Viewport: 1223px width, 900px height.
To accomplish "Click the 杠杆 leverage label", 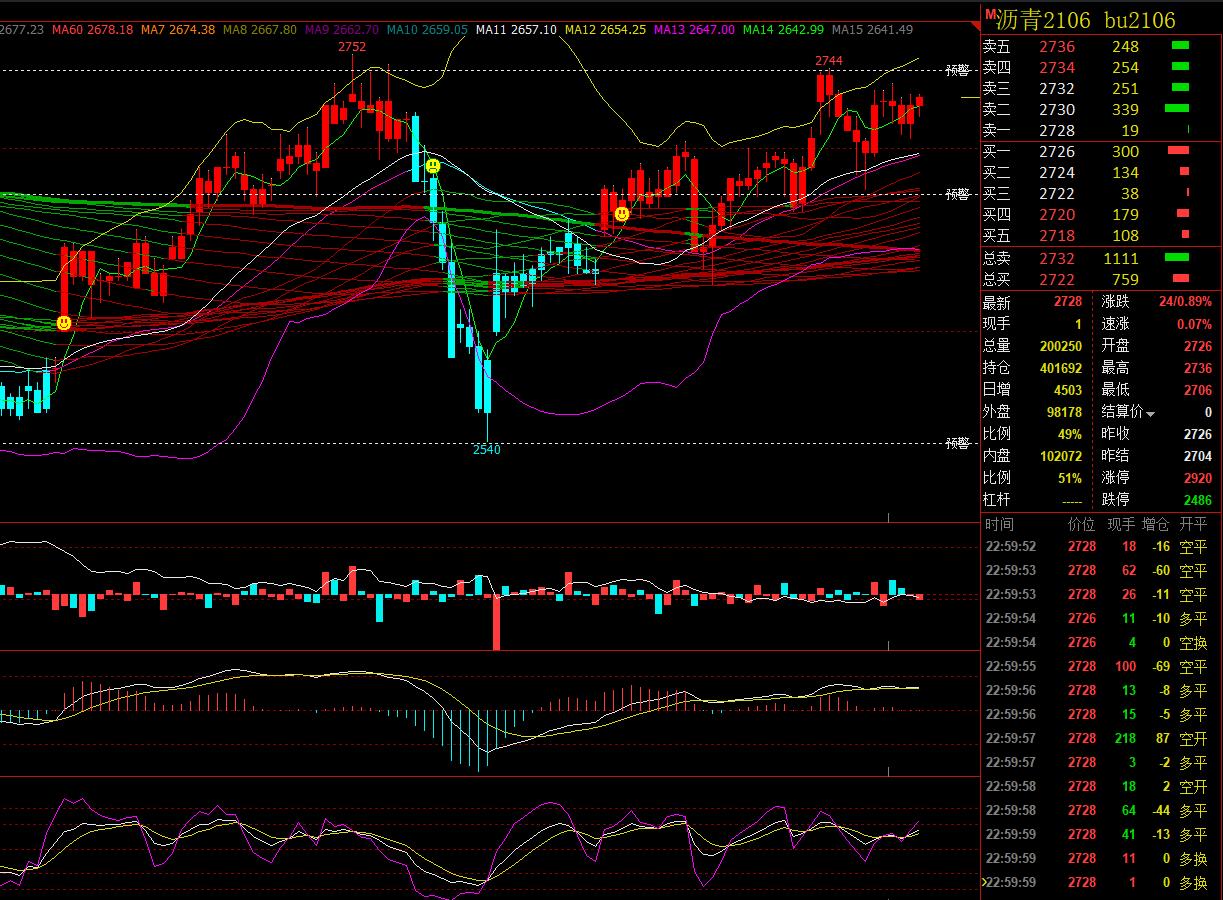I will coord(997,500).
